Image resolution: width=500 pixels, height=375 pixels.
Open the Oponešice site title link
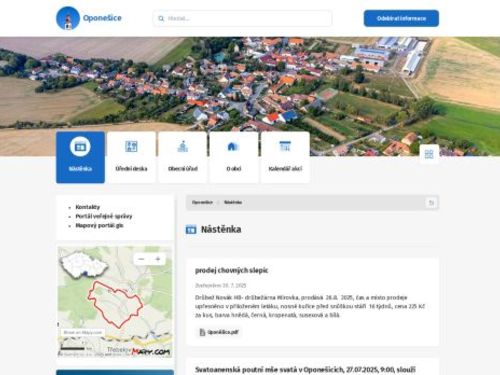tap(102, 18)
